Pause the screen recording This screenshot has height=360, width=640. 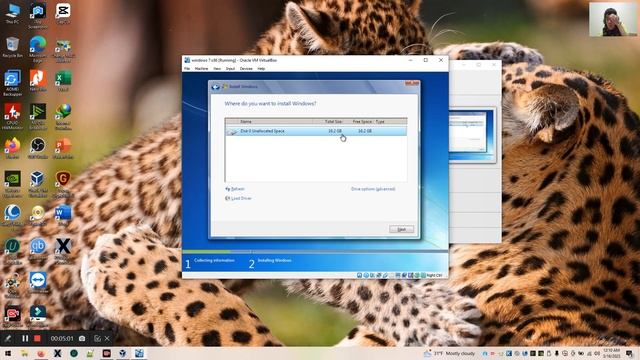[x=25, y=338]
